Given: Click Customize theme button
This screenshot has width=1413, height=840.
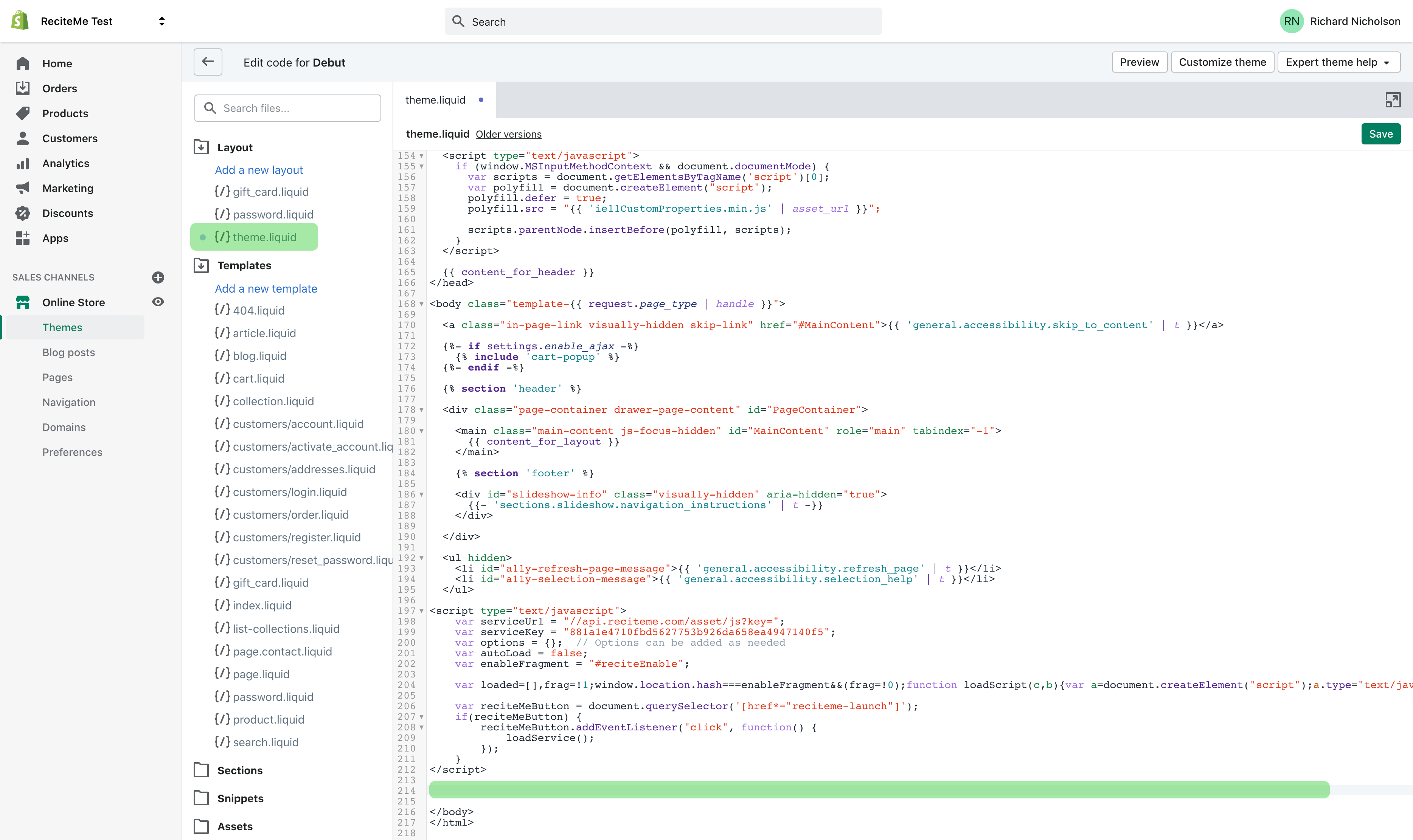Looking at the screenshot, I should point(1222,62).
